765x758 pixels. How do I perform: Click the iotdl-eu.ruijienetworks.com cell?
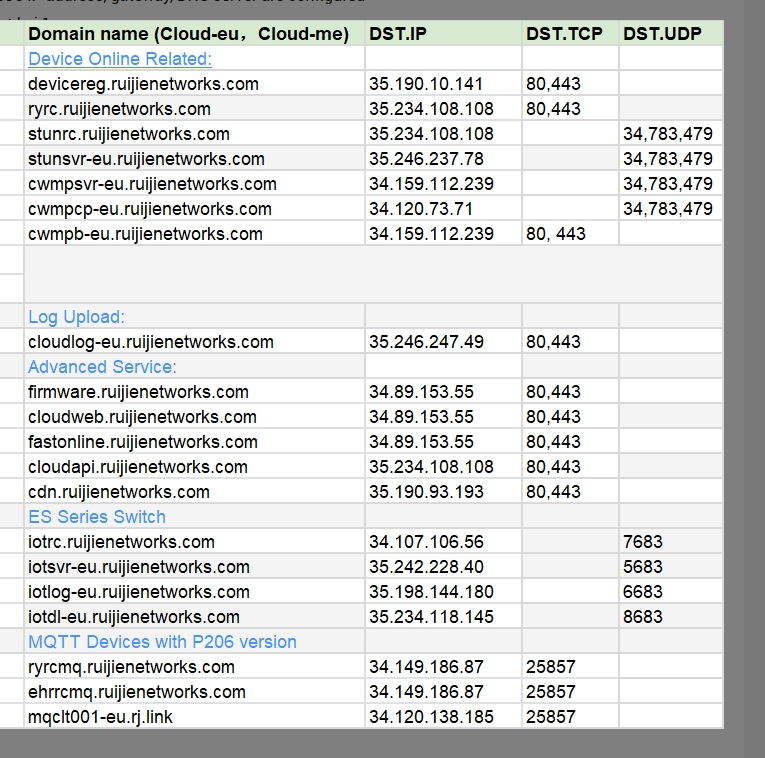[x=134, y=617]
